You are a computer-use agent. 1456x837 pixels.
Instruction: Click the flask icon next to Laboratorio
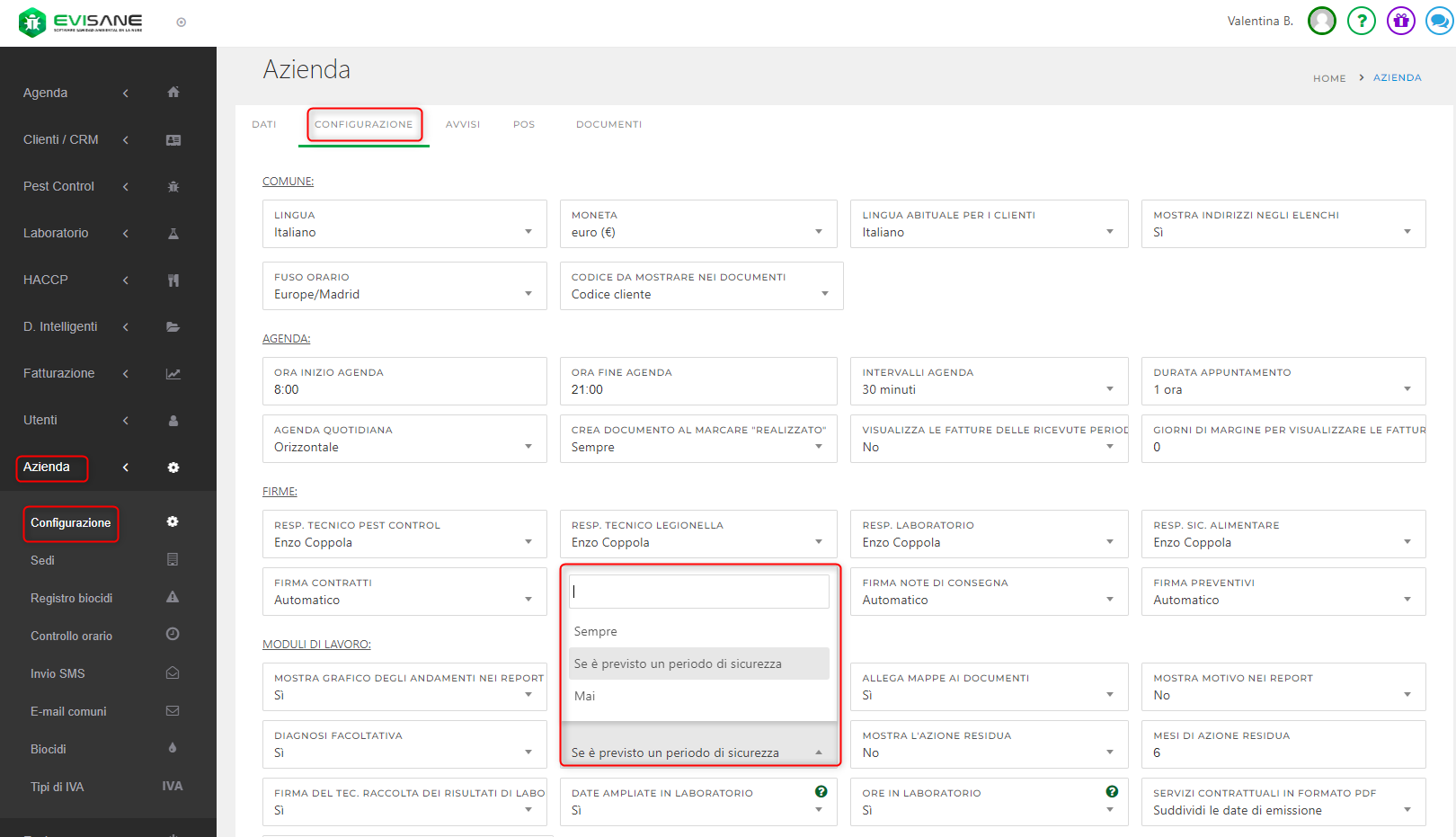(x=173, y=234)
